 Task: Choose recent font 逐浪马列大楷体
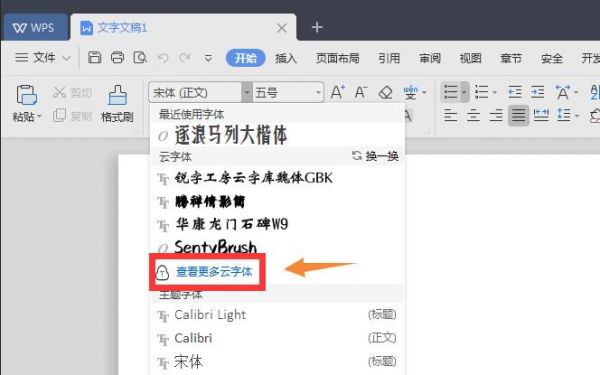click(277, 135)
